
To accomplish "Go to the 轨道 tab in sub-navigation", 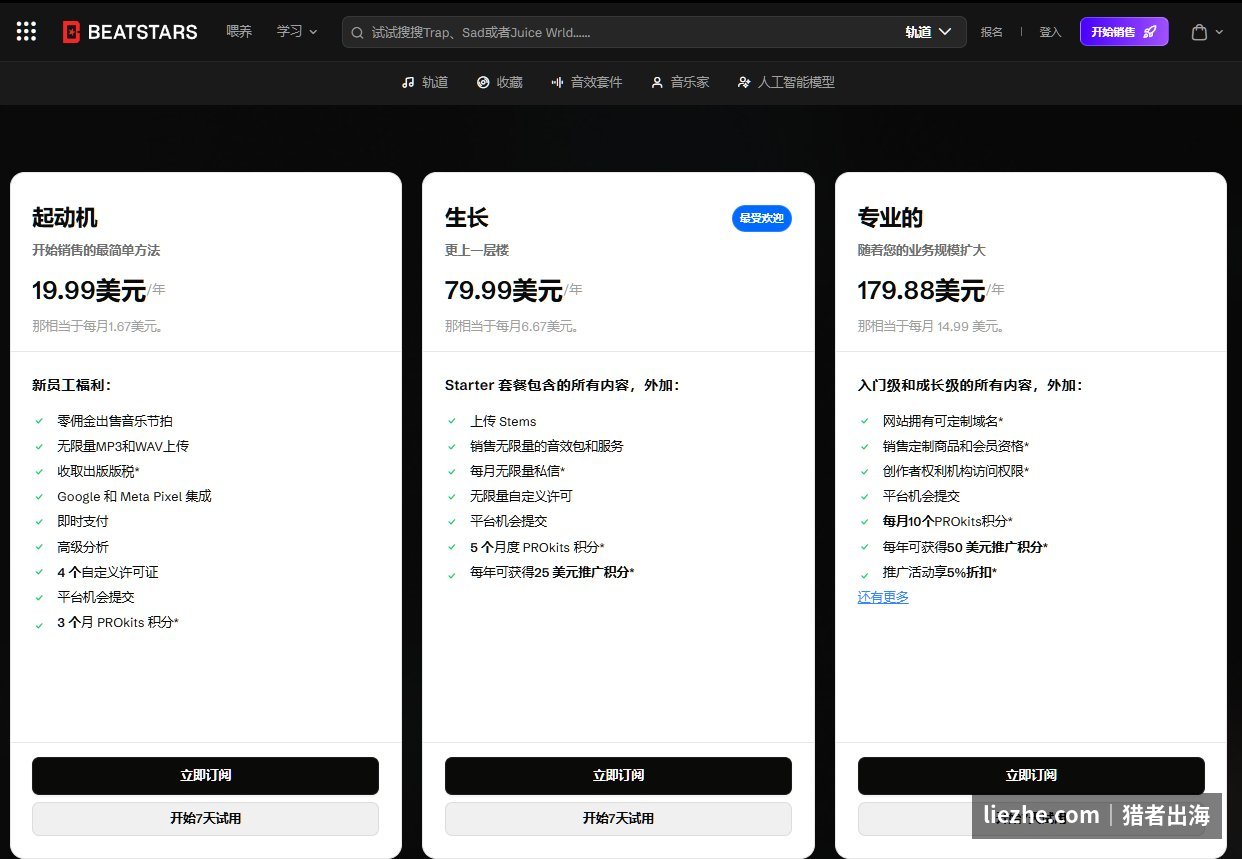I will coord(424,82).
